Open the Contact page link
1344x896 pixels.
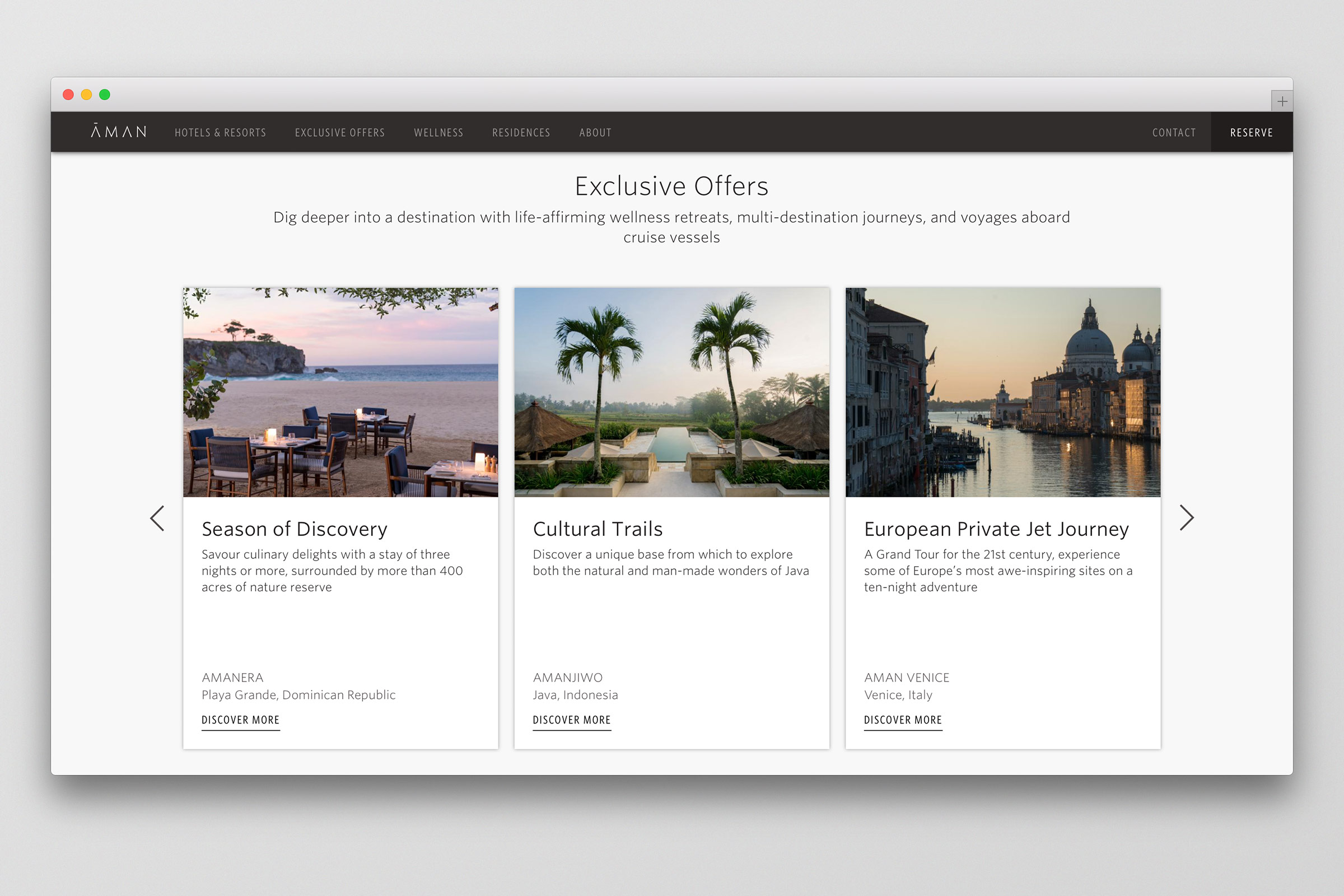[x=1174, y=133]
